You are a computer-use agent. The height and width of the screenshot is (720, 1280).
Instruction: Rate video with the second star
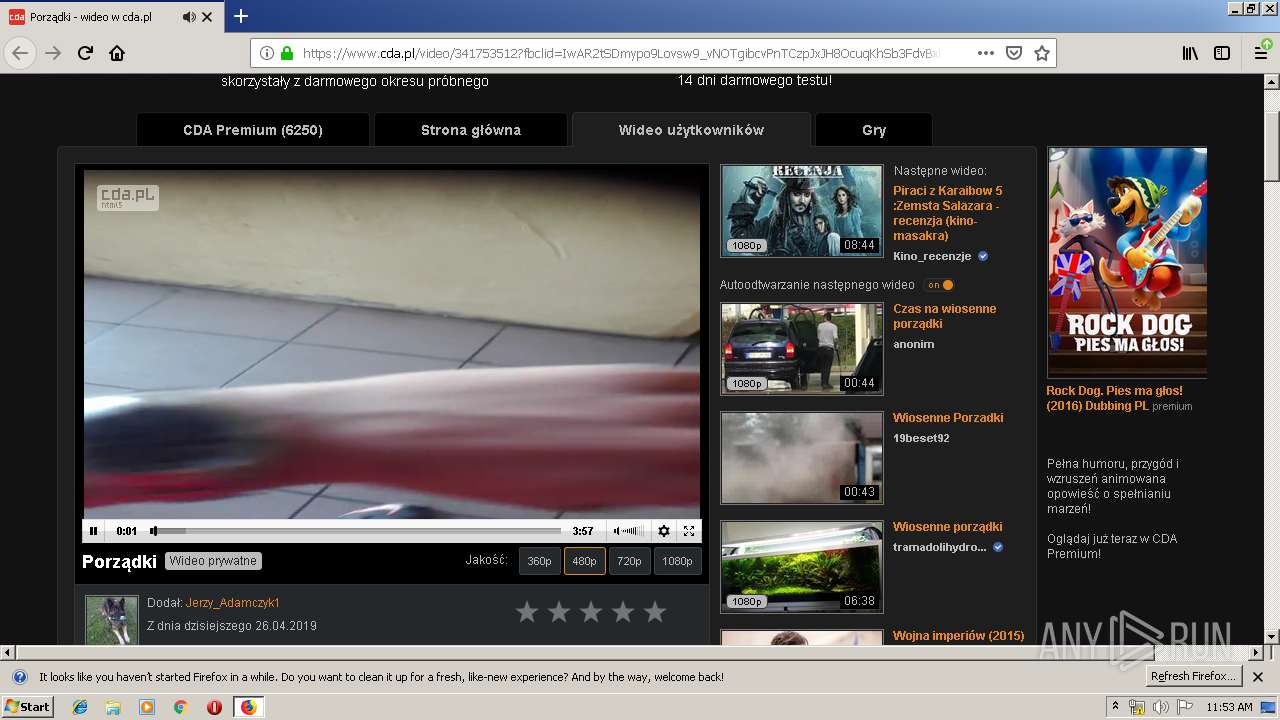point(559,612)
